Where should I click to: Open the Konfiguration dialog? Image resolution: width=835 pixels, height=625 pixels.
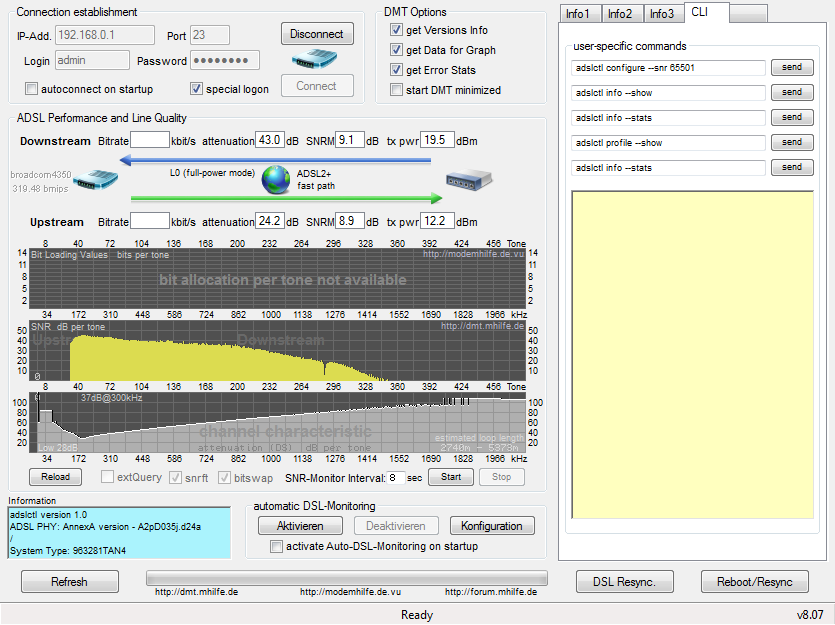pyautogui.click(x=492, y=526)
